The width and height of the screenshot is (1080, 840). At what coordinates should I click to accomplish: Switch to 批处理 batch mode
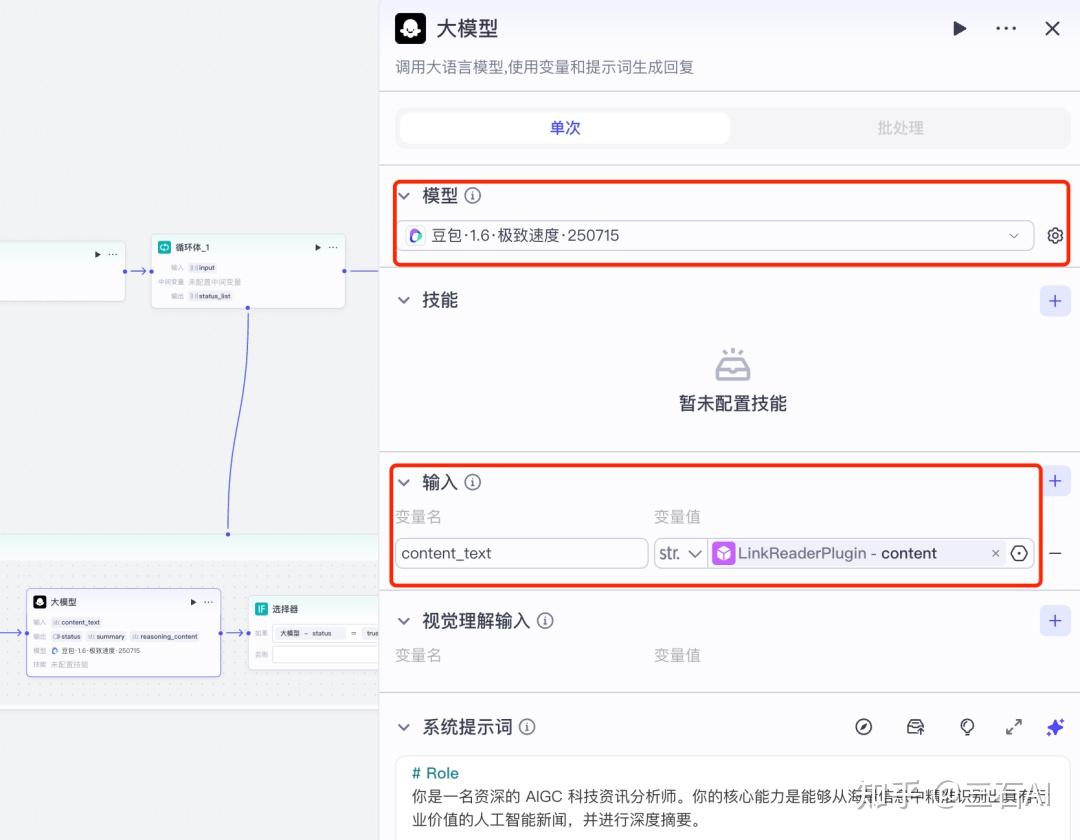click(899, 128)
